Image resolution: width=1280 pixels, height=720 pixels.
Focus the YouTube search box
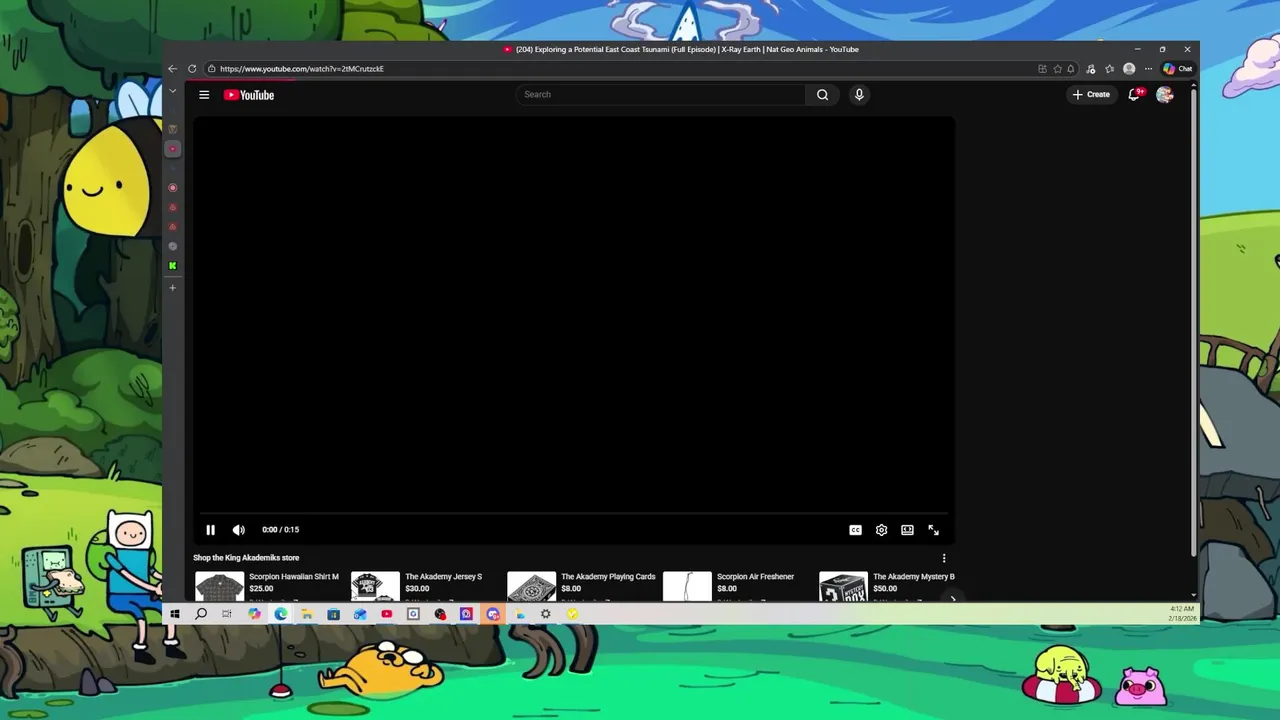(x=661, y=94)
